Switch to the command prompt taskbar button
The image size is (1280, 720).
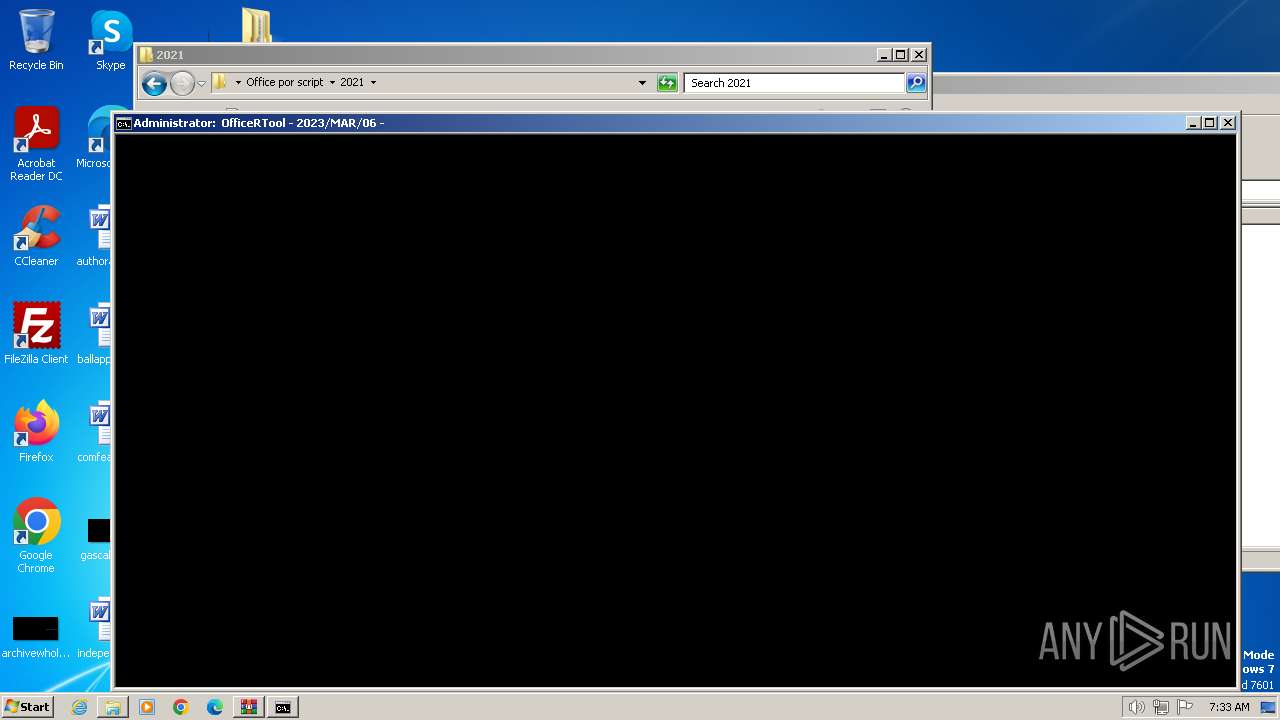point(283,707)
